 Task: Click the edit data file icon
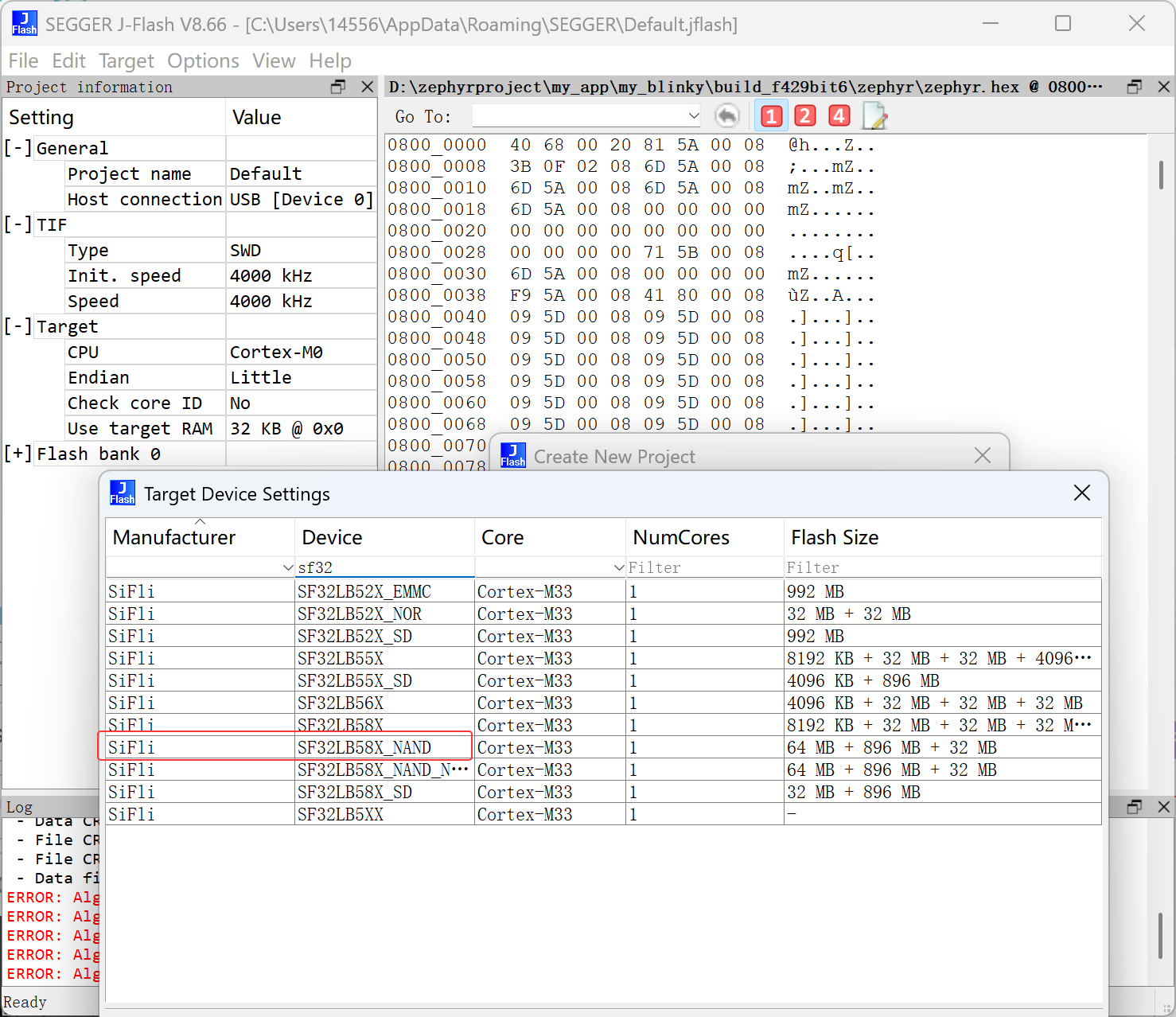[874, 116]
